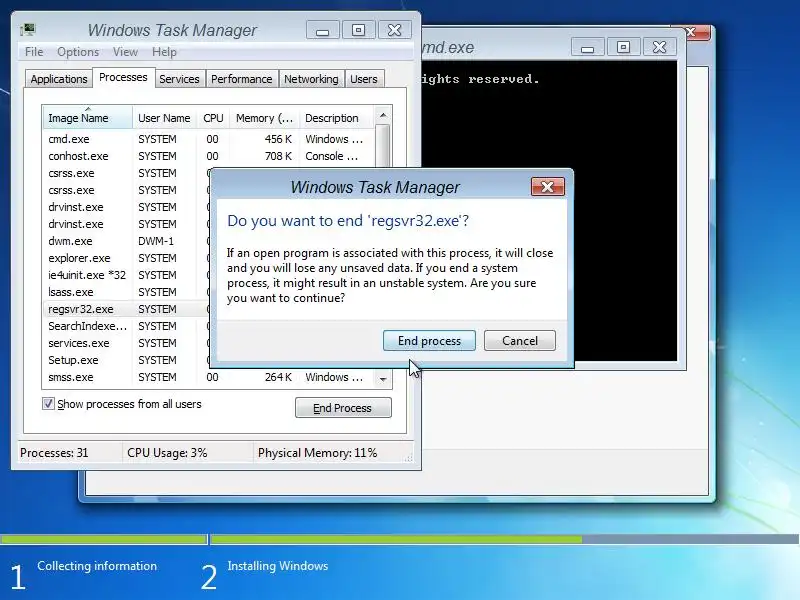Image resolution: width=800 pixels, height=600 pixels.
Task: Select explorer.exe process row
Action: click(x=127, y=258)
